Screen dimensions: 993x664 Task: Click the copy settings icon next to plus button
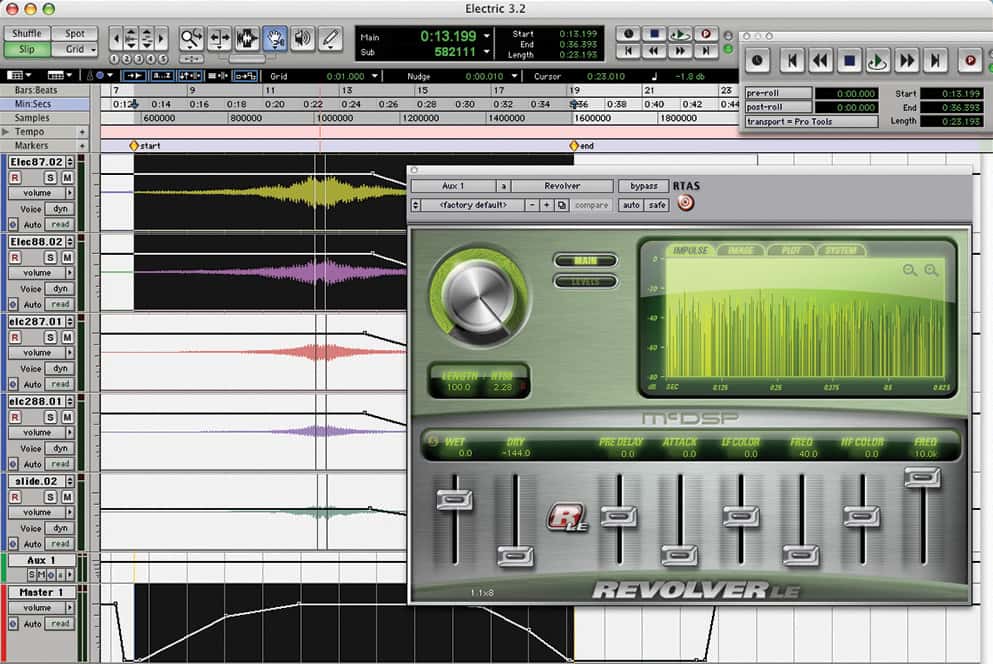pos(562,205)
